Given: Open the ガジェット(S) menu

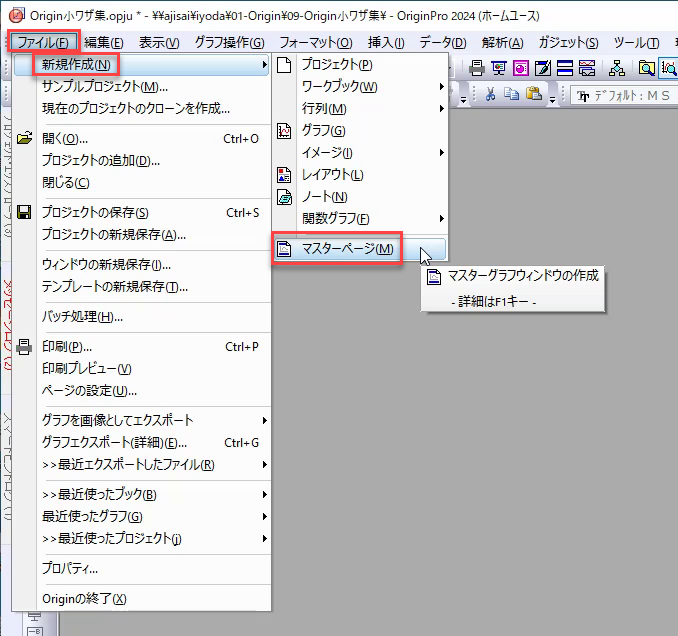Looking at the screenshot, I should coord(568,42).
